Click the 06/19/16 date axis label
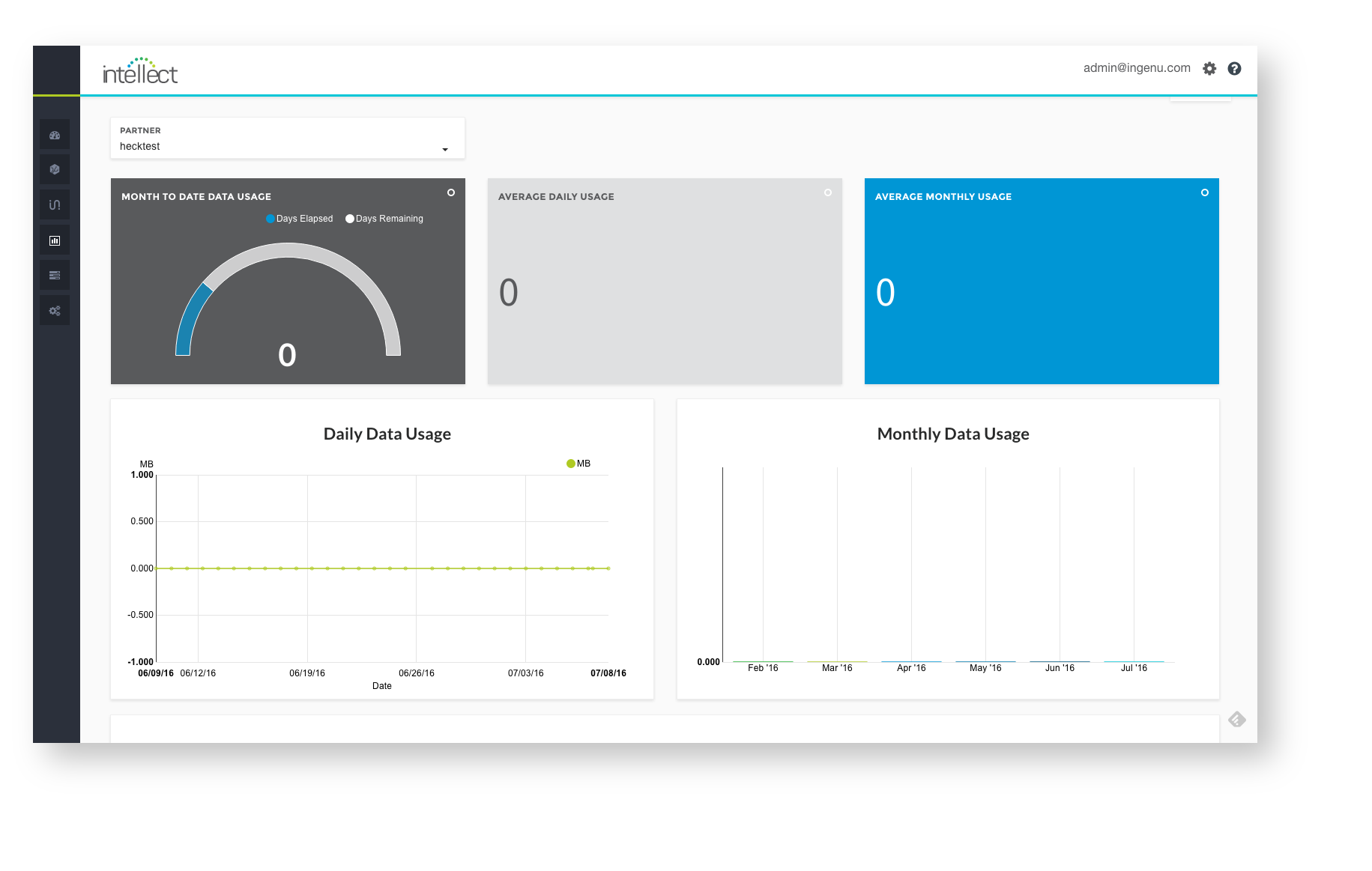 click(307, 673)
